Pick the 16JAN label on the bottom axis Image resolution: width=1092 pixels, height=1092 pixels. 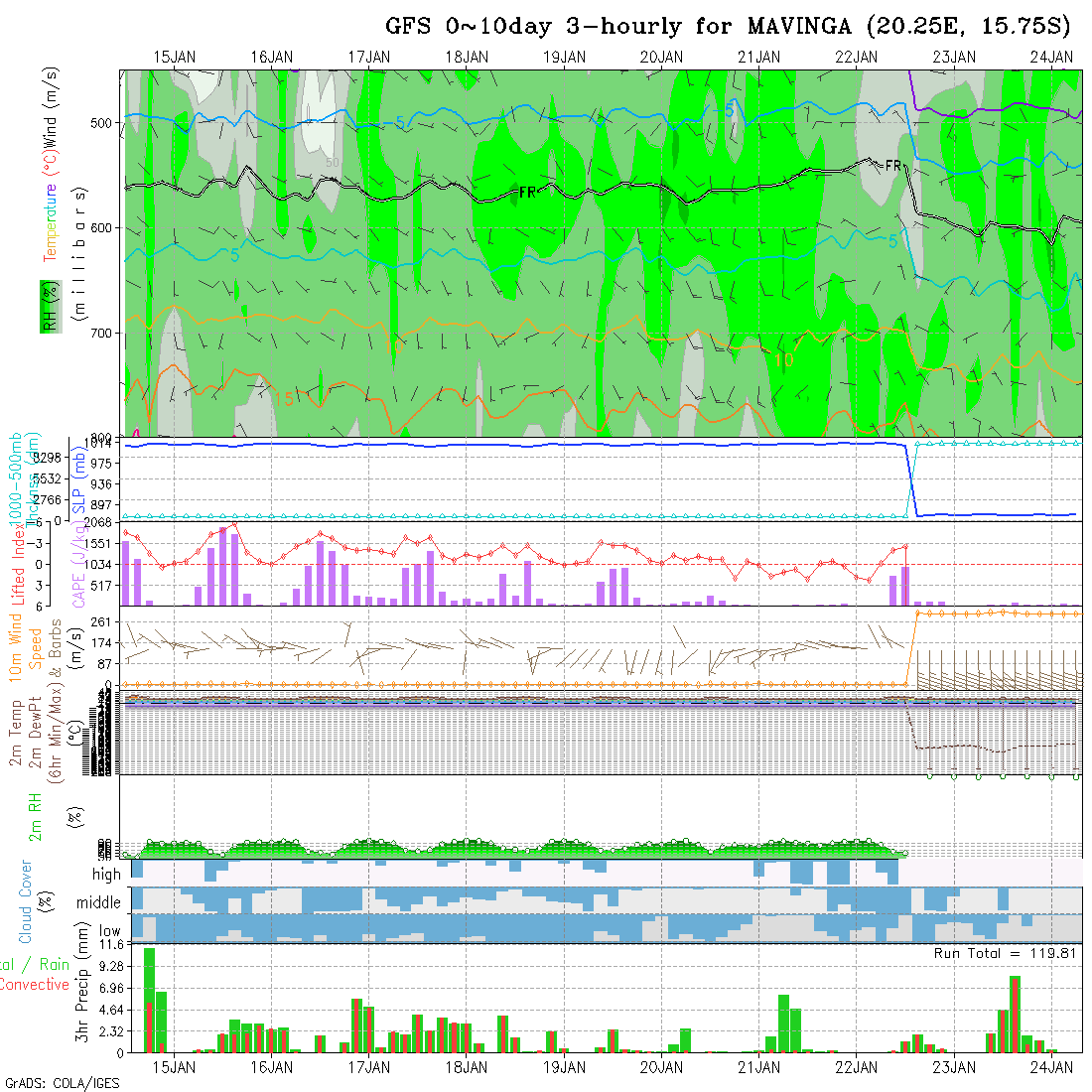272,1067
